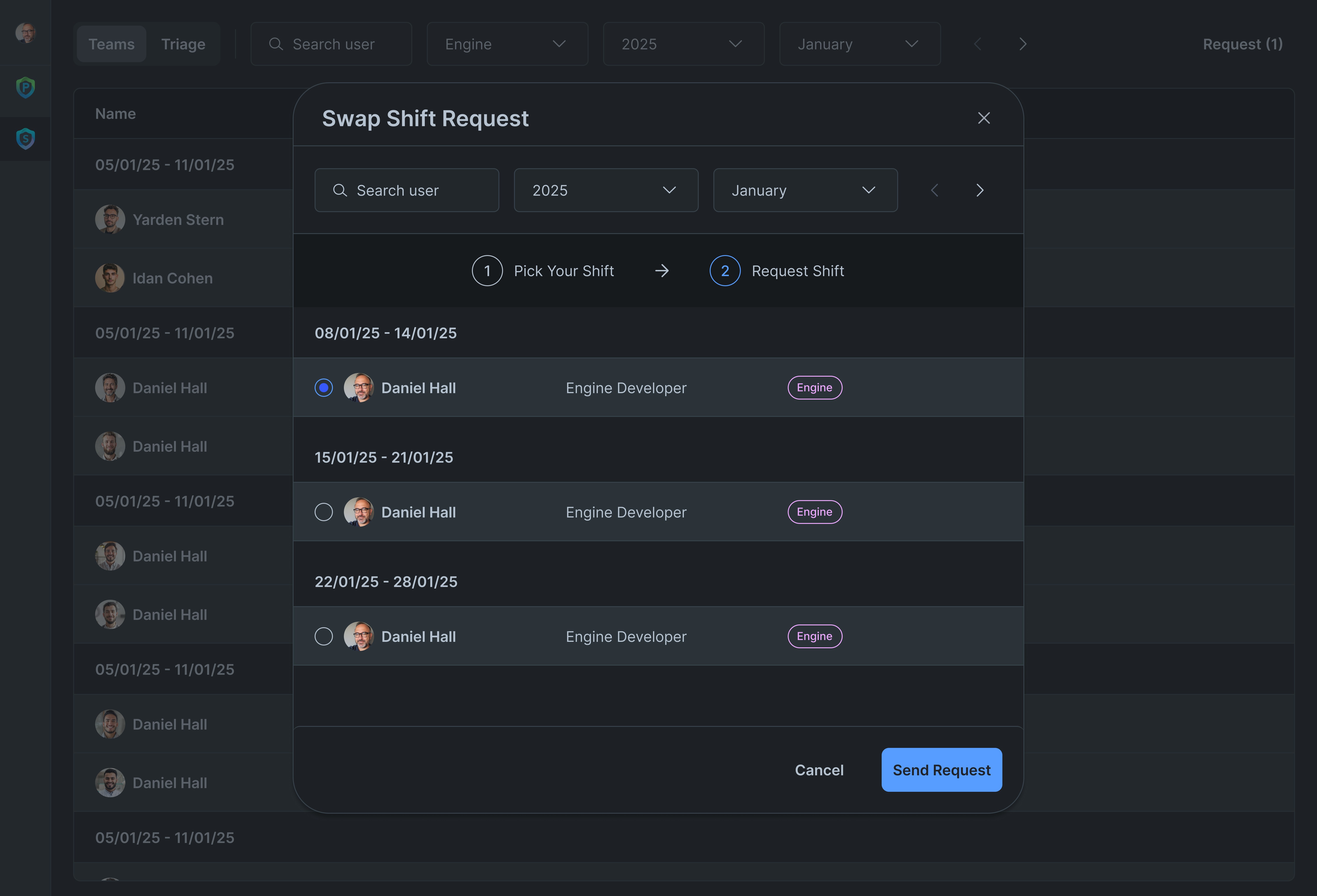Open the 2025 year dropdown in the dialog
The image size is (1317, 896).
click(x=606, y=190)
